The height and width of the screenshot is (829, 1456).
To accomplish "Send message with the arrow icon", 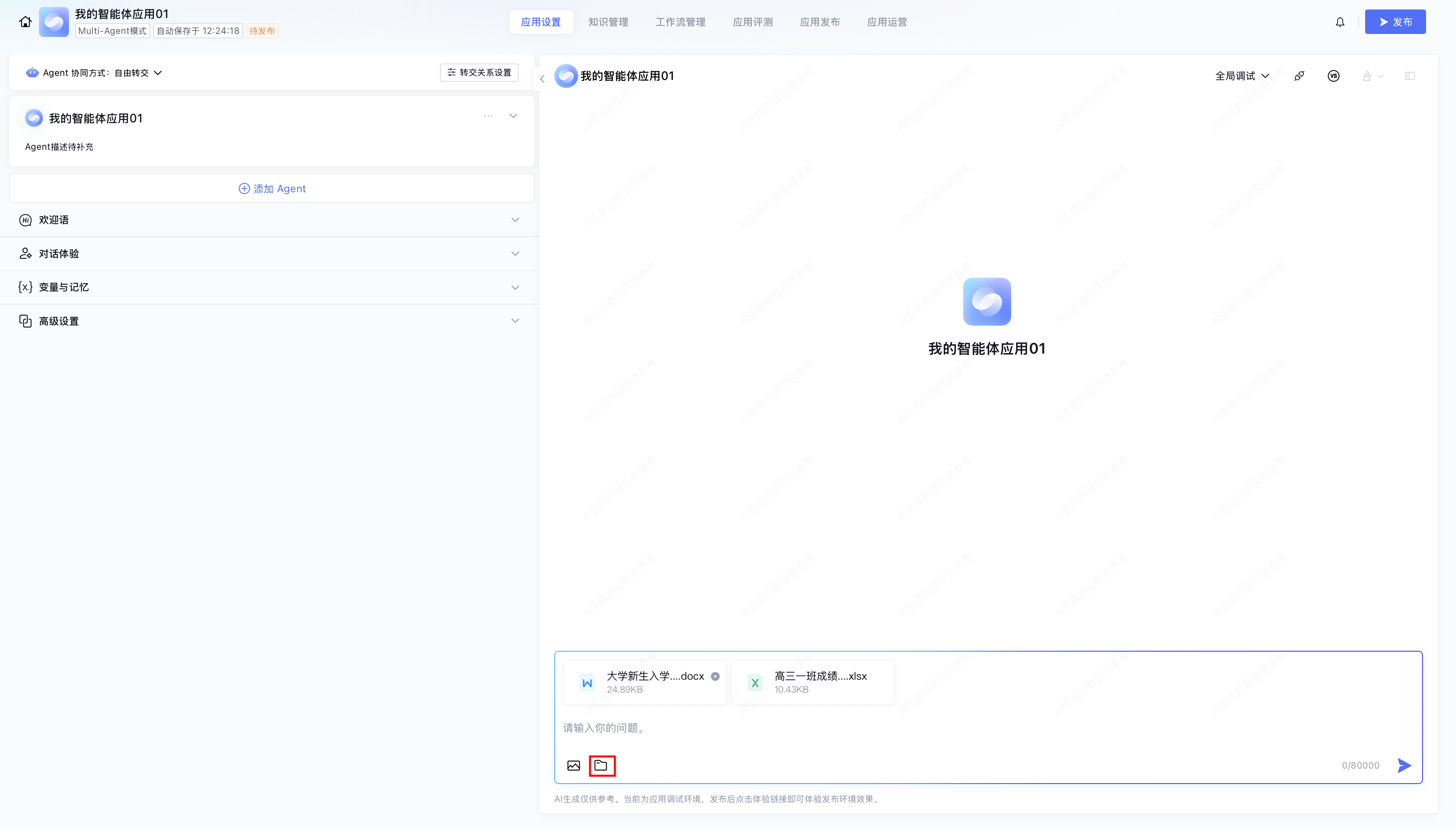I will [x=1404, y=765].
